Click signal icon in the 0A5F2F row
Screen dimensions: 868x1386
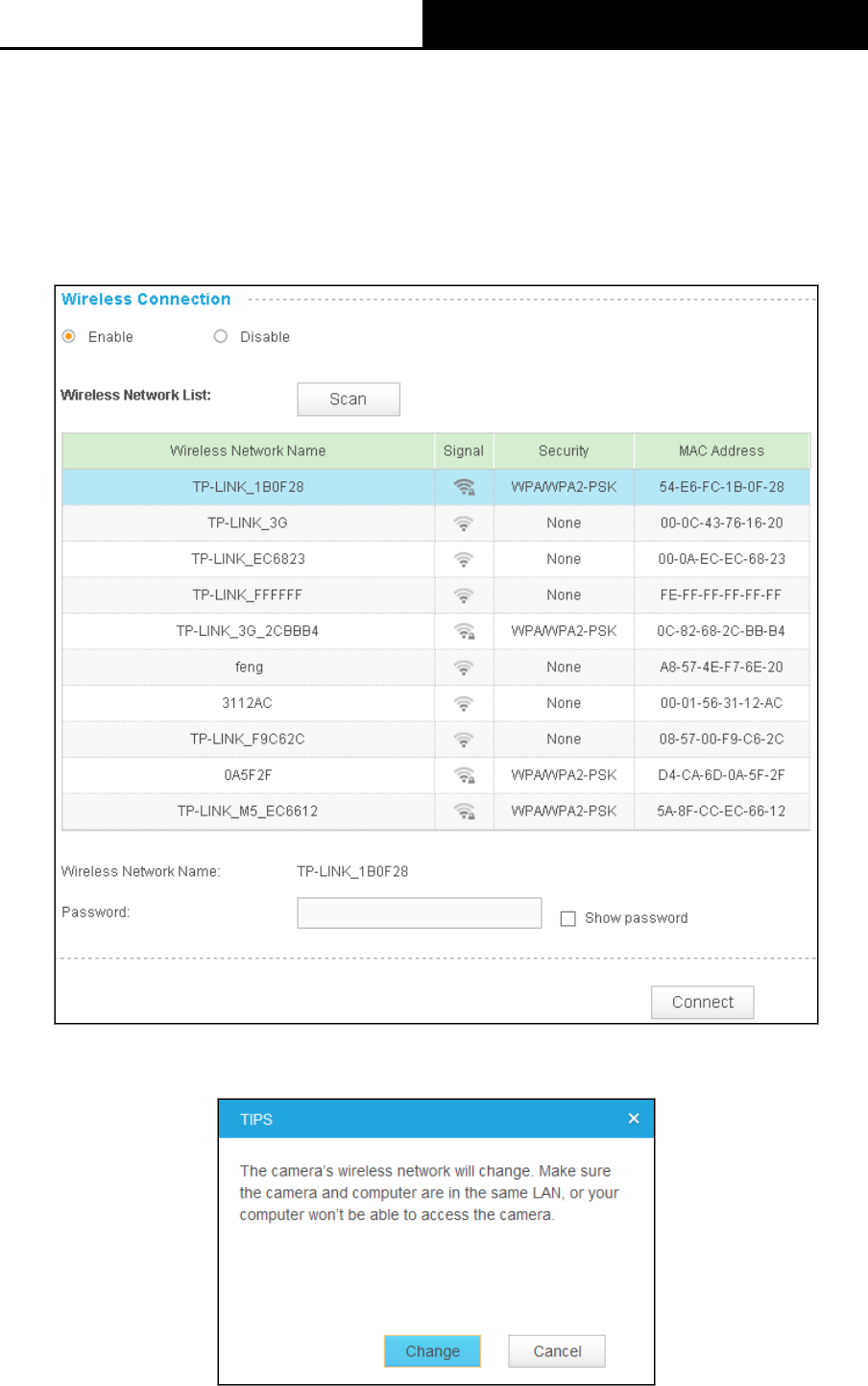tap(464, 775)
